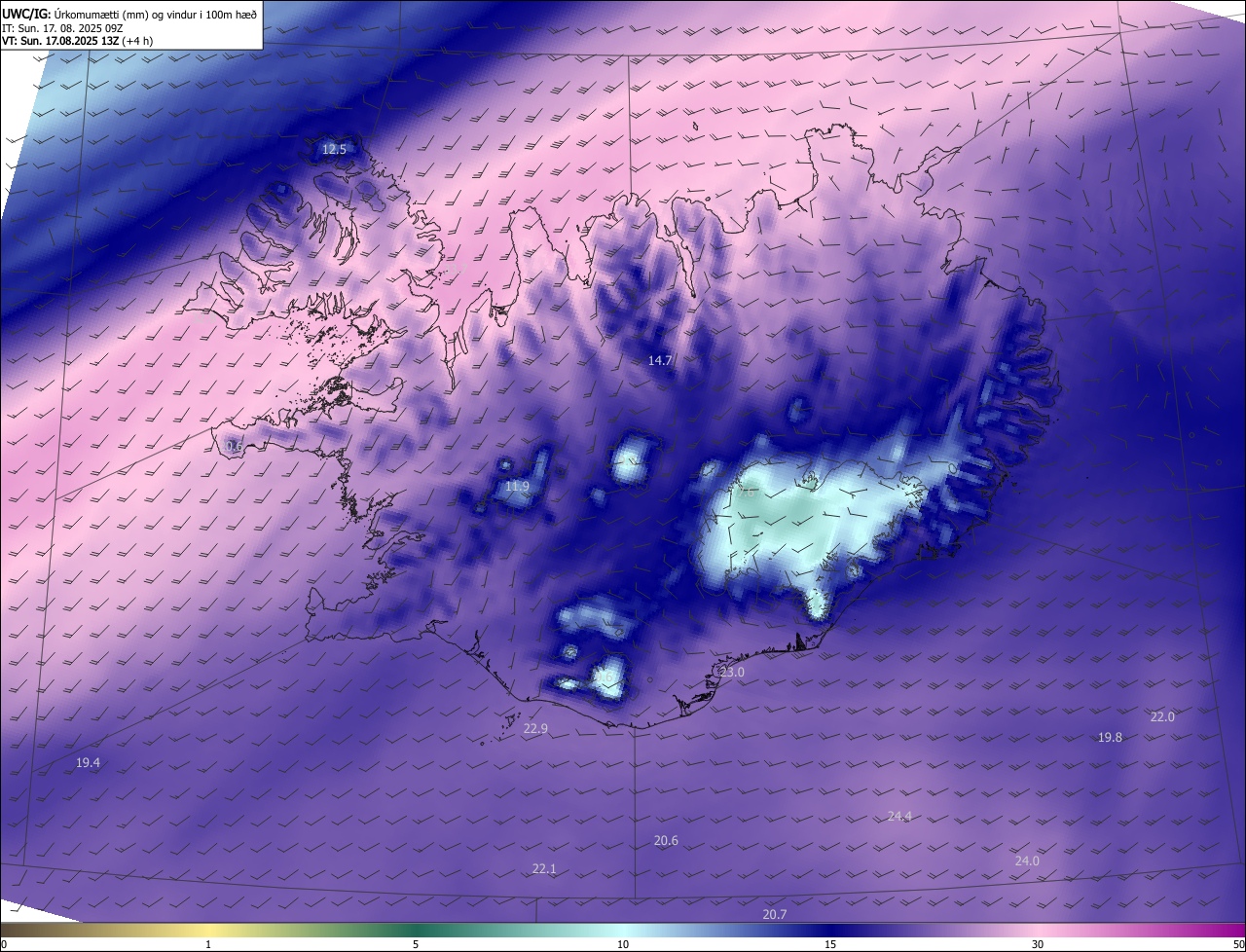1246x952 pixels.
Task: Click the 23.0 value on the south coast
Action: (731, 673)
